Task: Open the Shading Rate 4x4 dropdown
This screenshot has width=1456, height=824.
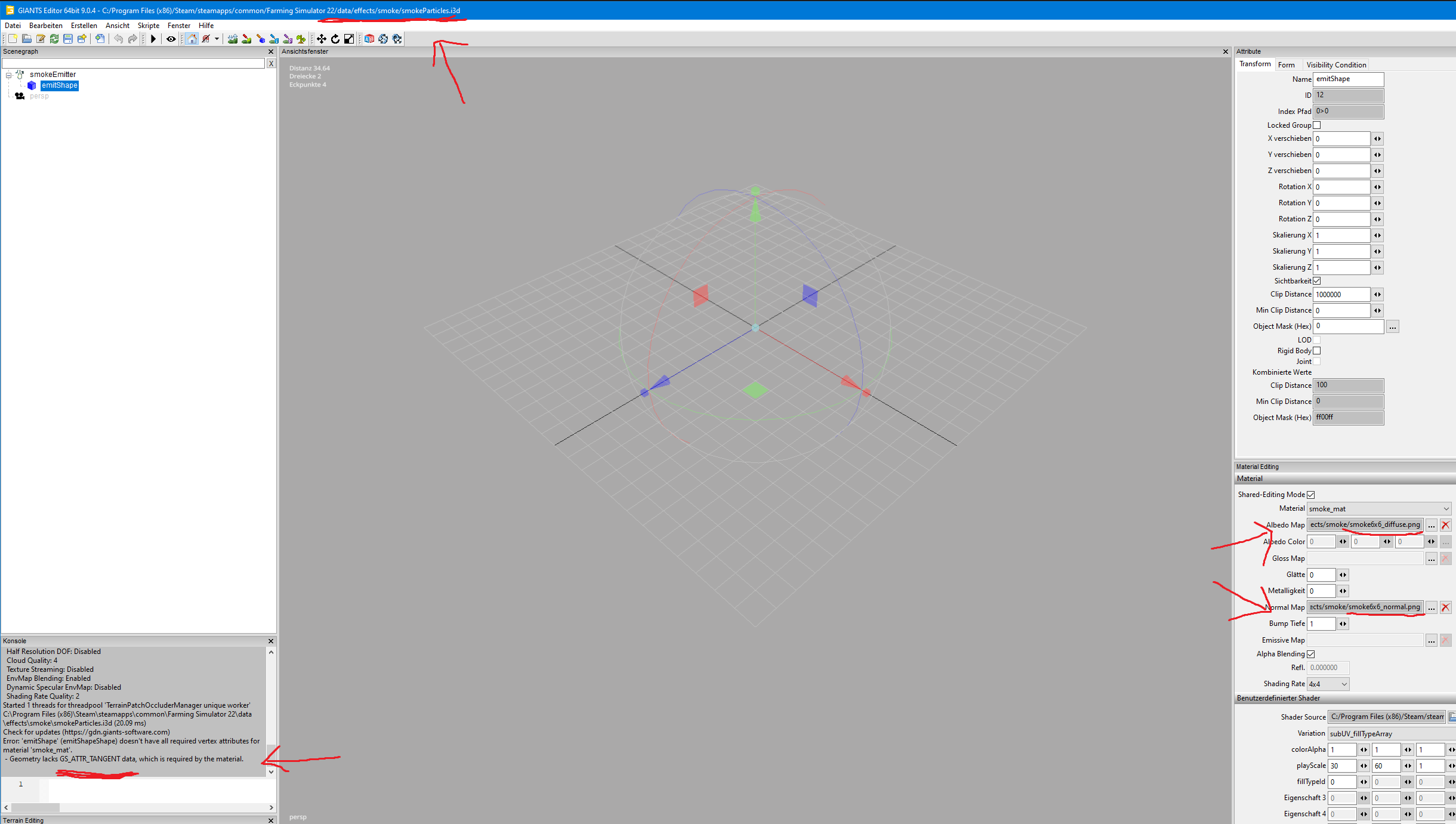Action: (1328, 684)
